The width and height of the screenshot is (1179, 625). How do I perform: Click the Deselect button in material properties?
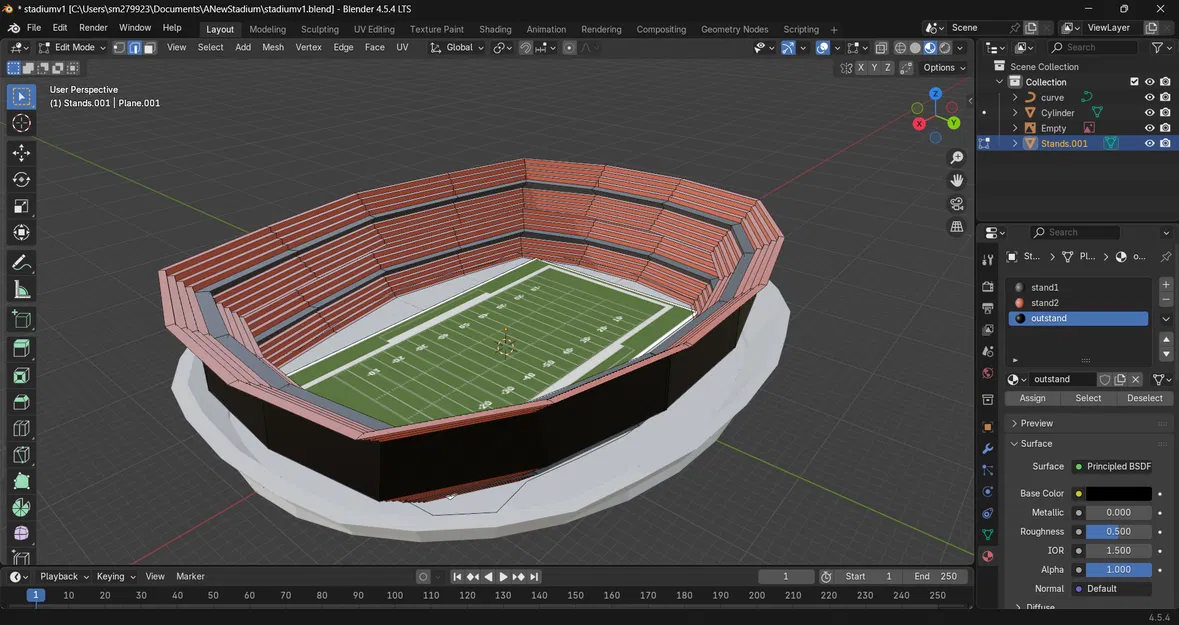[1144, 398]
